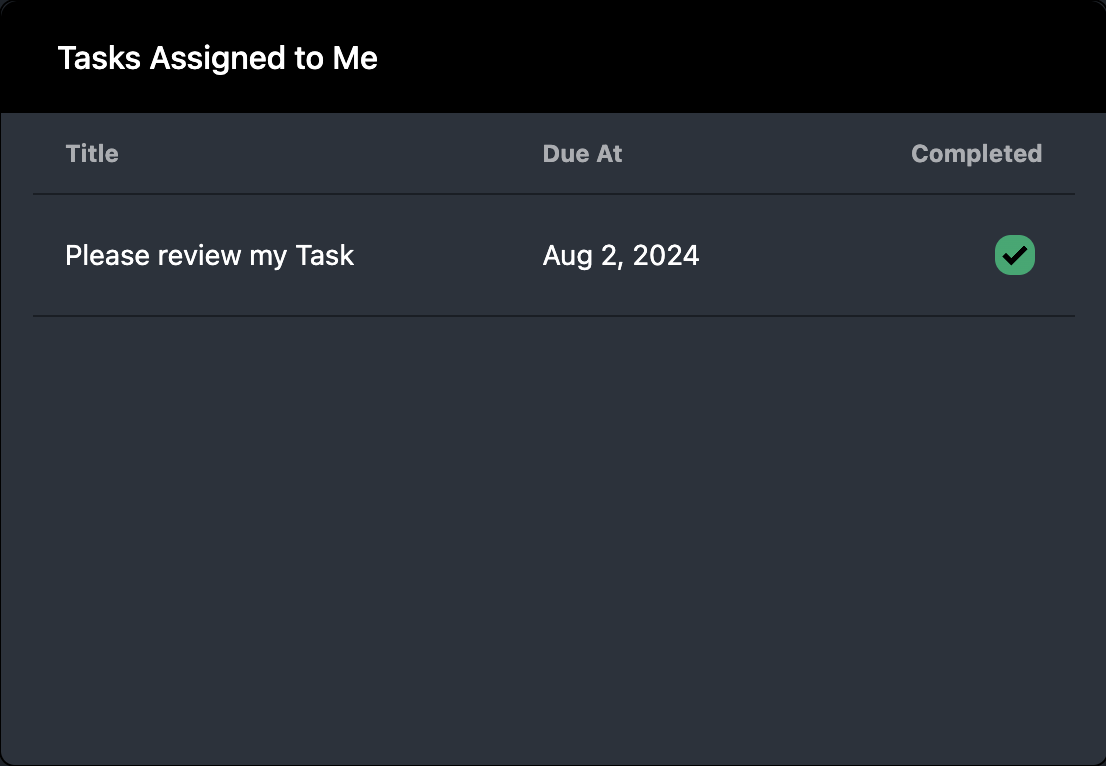Click the word 'Me' in the heading

(x=358, y=58)
